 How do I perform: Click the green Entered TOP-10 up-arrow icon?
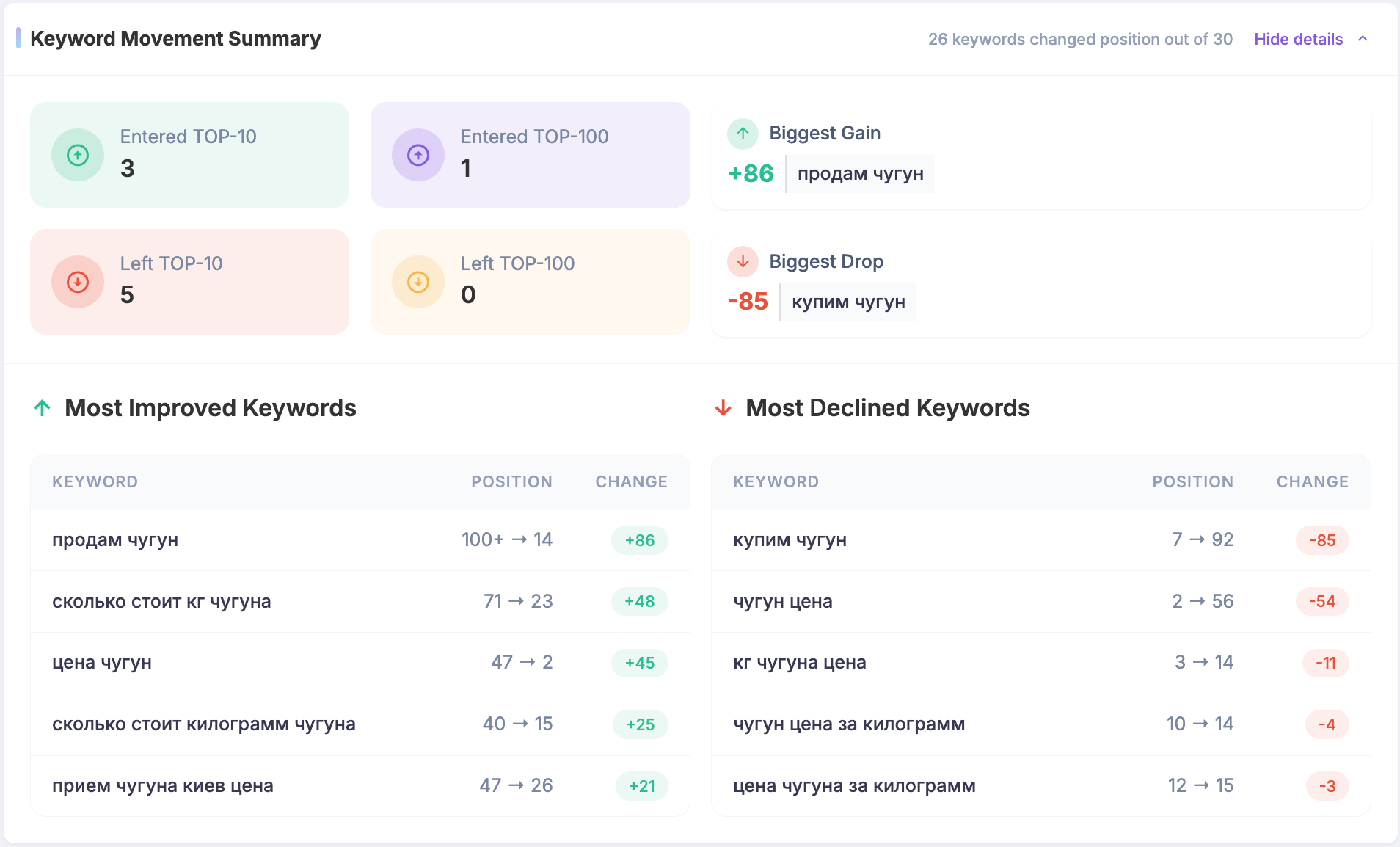[x=78, y=155]
